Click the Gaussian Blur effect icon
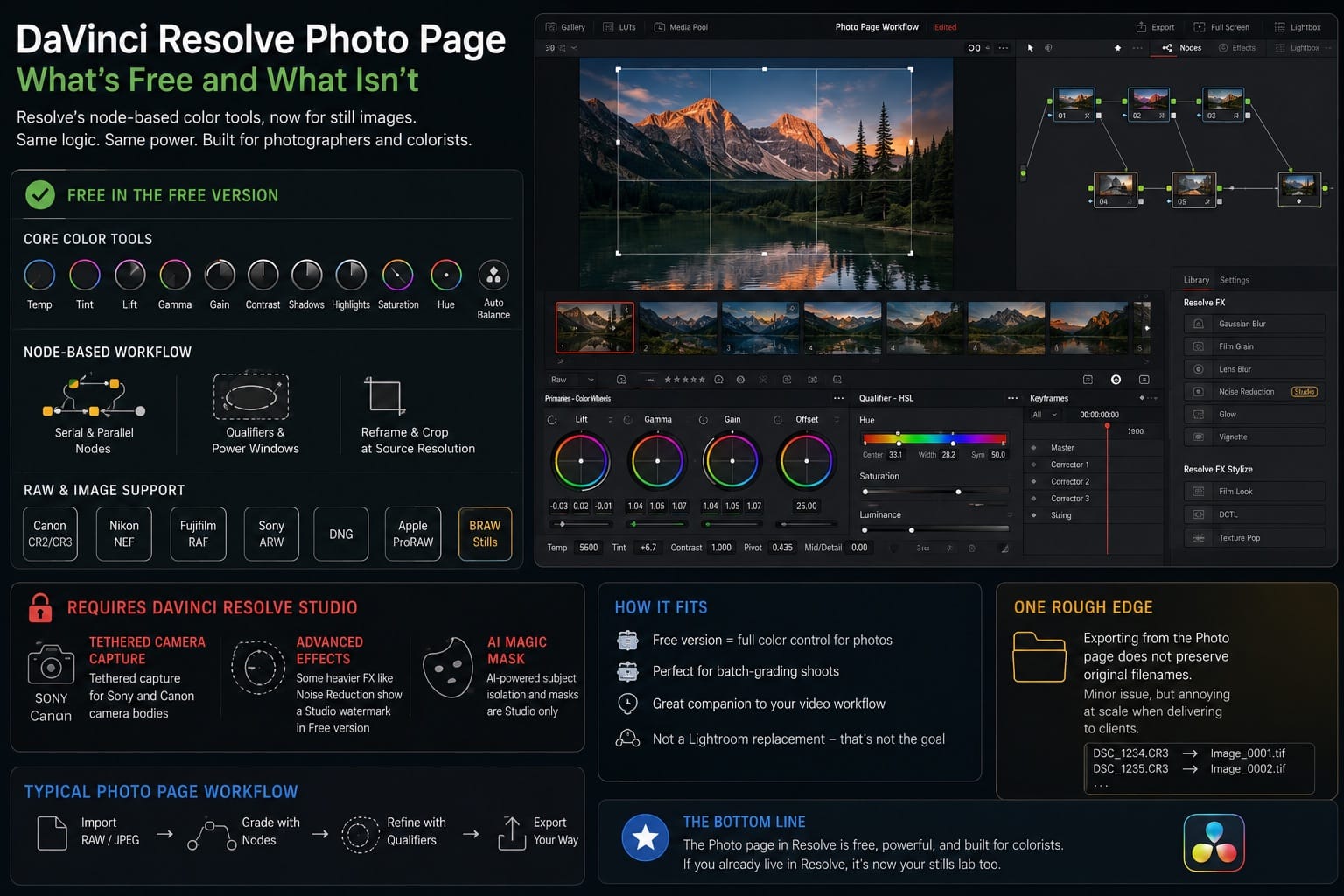 pos(1198,324)
